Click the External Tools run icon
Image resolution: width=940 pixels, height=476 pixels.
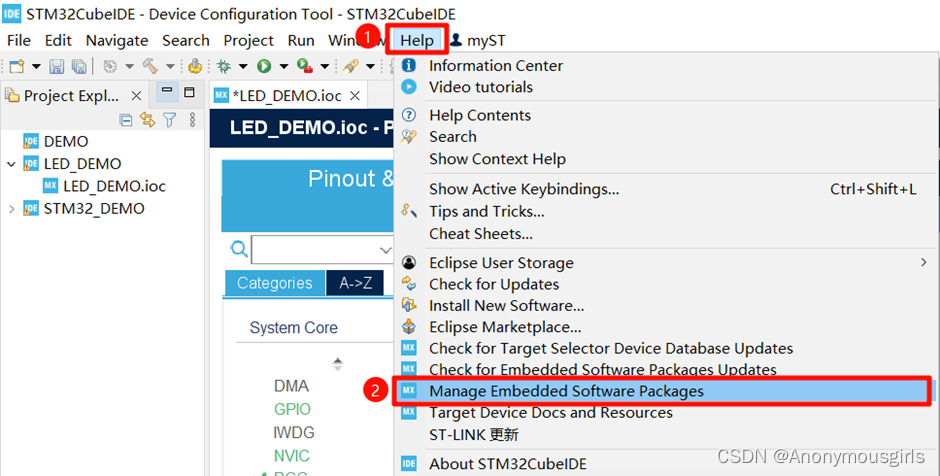tap(305, 66)
